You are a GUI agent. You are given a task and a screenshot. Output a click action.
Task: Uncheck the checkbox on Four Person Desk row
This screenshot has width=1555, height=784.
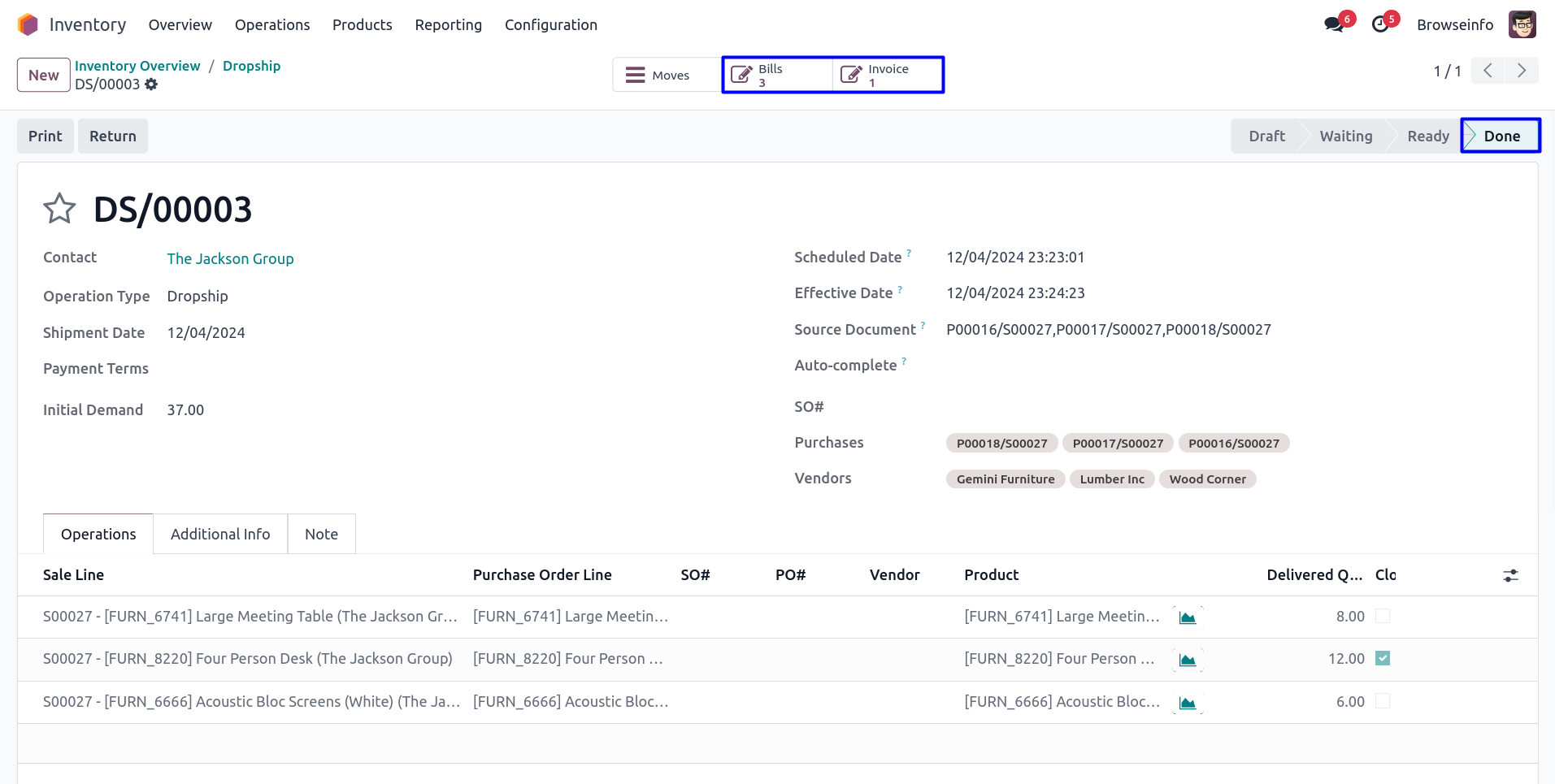(1382, 659)
